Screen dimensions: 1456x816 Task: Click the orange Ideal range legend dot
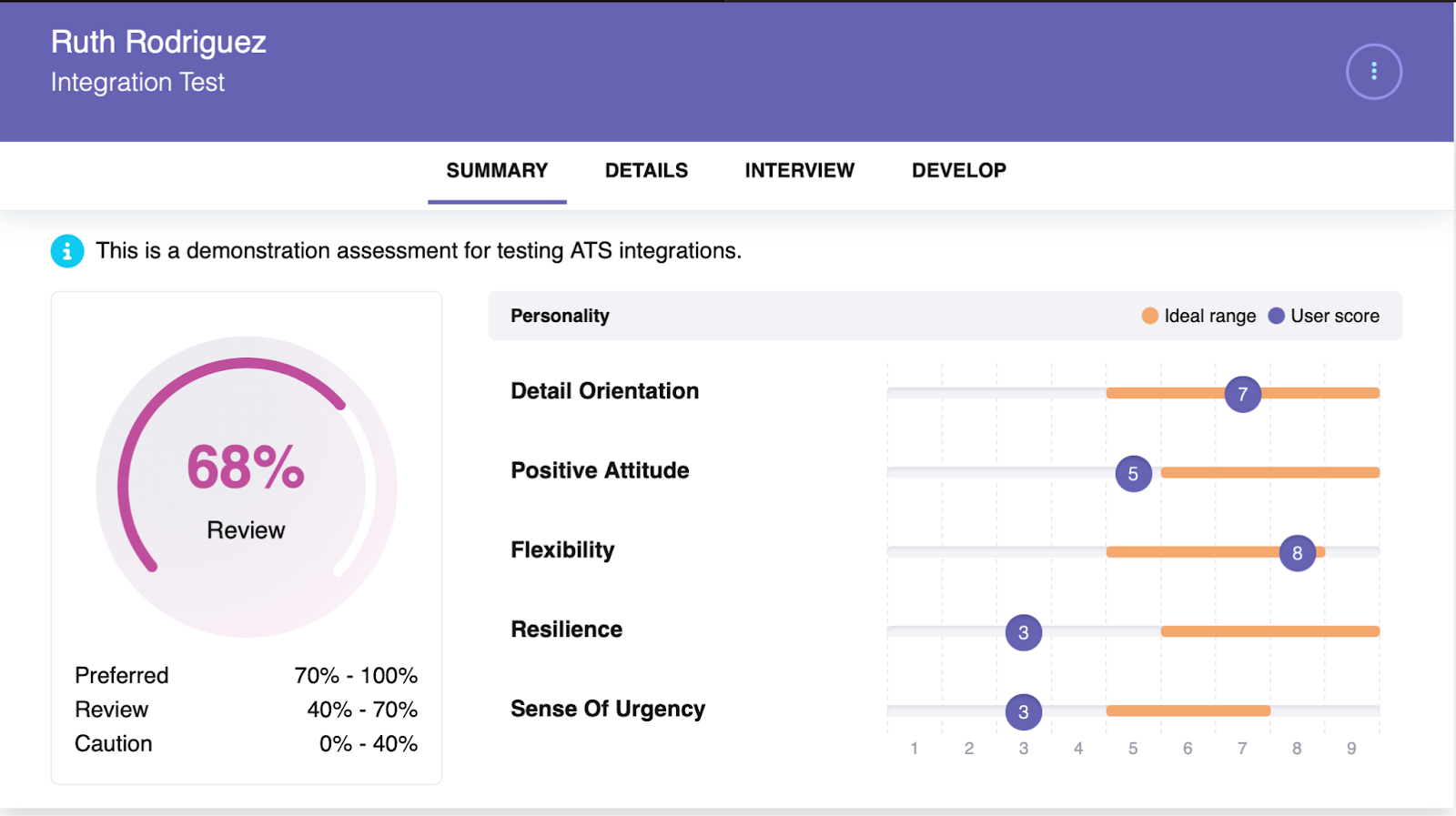pyautogui.click(x=1149, y=316)
